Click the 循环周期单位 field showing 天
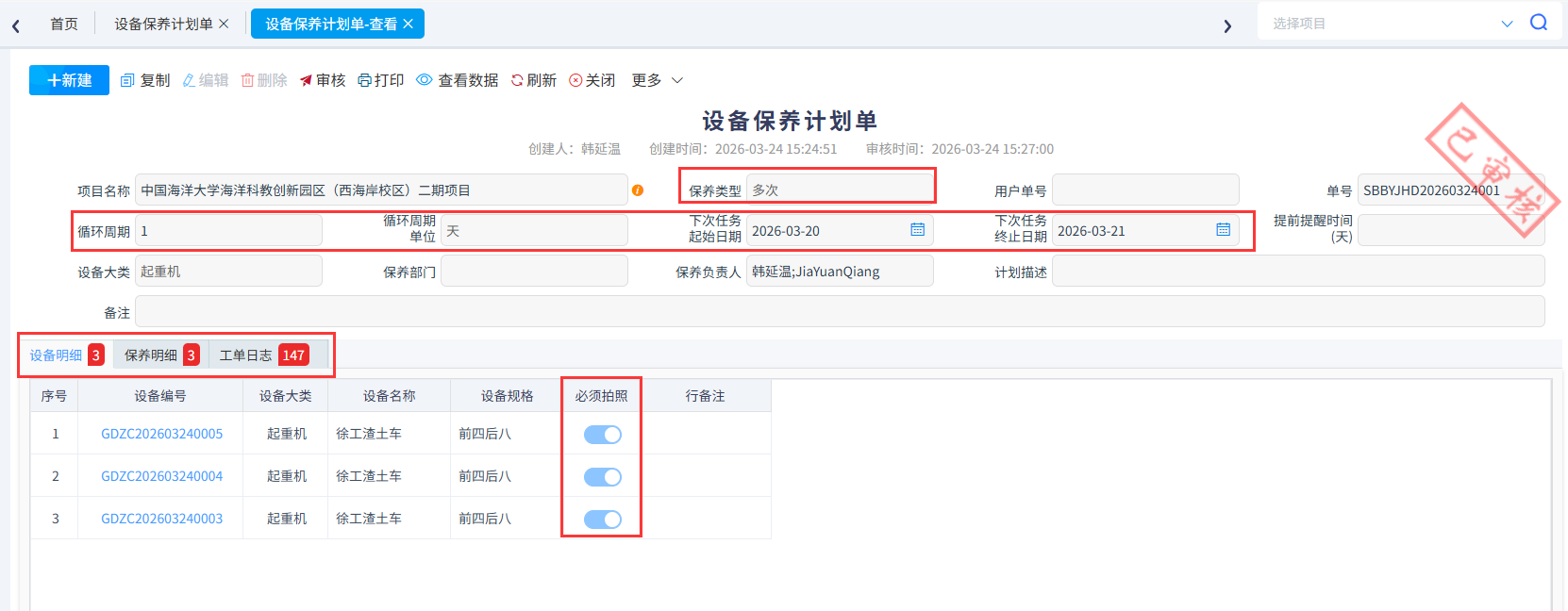Screen dimensions: 1568x611 coord(534,230)
